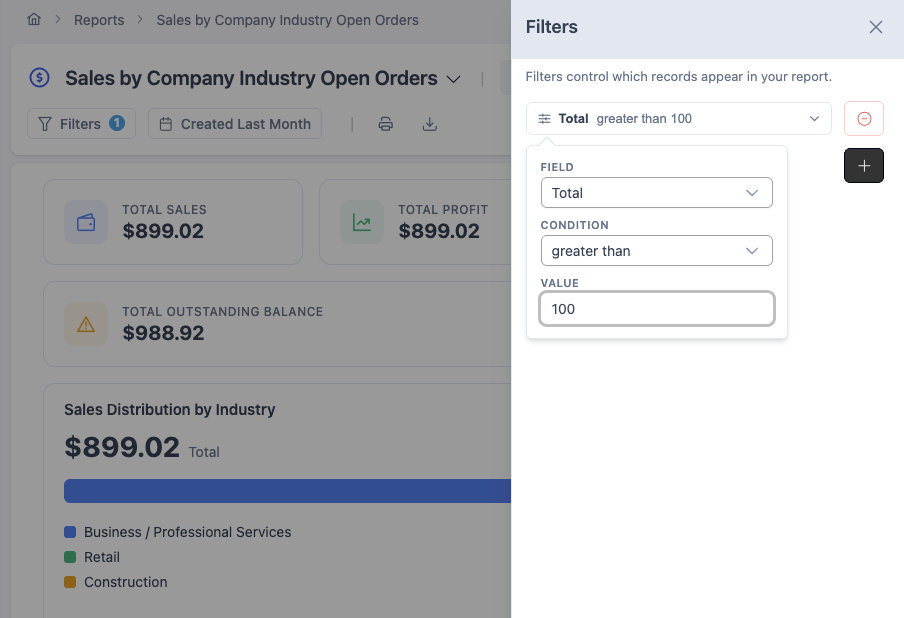Click the Created Last Month date filter
The height and width of the screenshot is (618, 904).
(235, 123)
